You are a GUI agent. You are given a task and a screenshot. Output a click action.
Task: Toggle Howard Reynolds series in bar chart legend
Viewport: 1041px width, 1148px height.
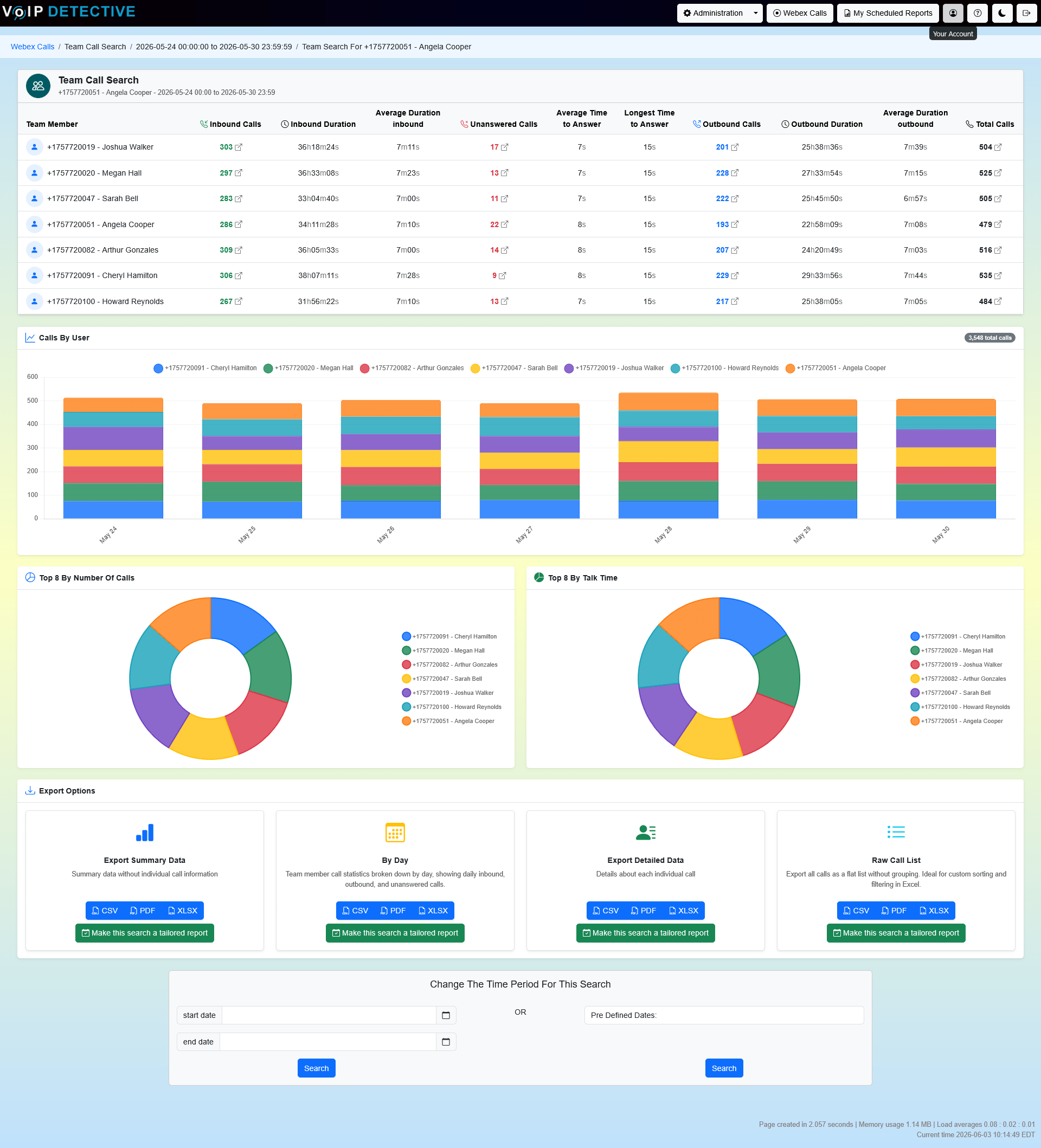click(724, 369)
